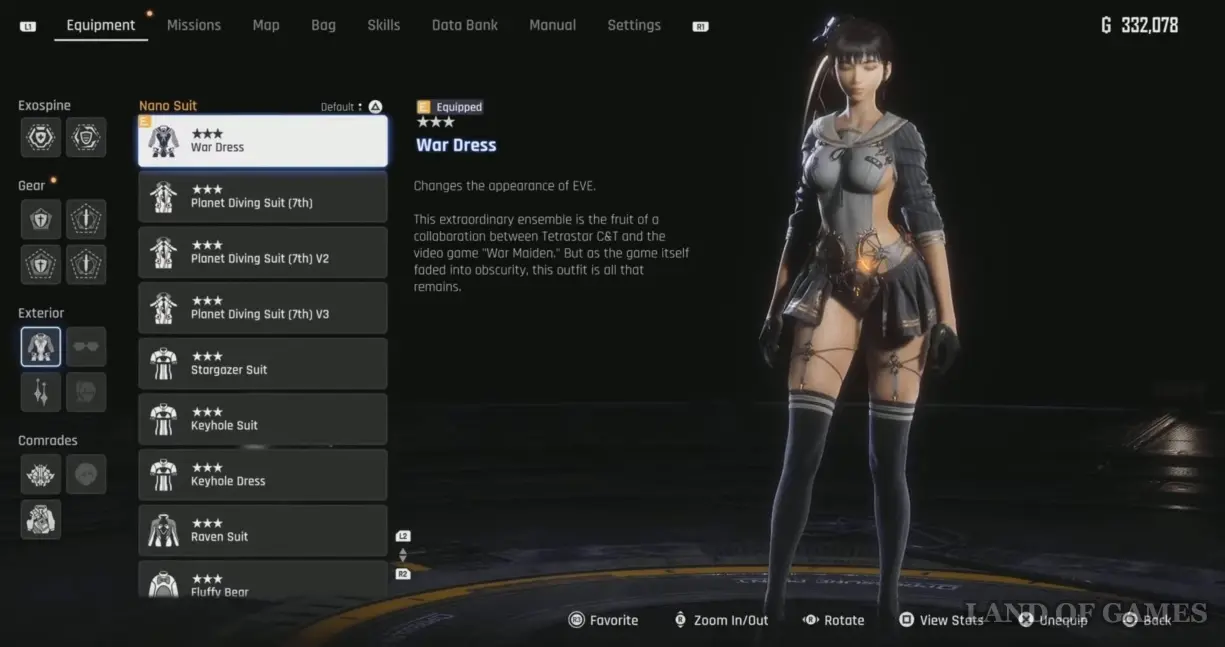Image resolution: width=1225 pixels, height=647 pixels.
Task: Select the first Exospine slot
Action: coord(41,137)
